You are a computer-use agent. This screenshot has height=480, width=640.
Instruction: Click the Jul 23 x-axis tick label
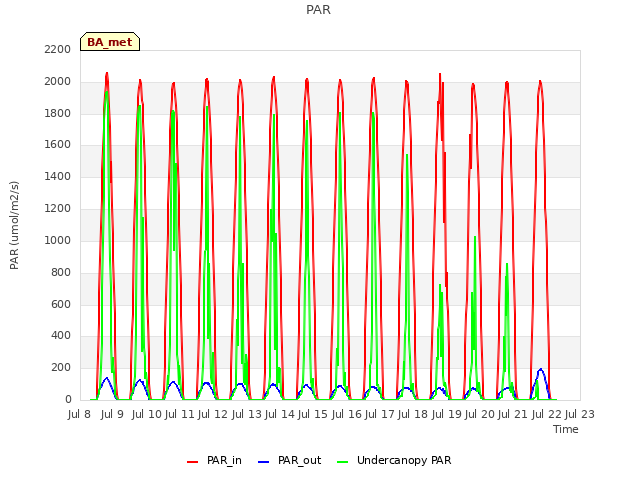pyautogui.click(x=580, y=414)
